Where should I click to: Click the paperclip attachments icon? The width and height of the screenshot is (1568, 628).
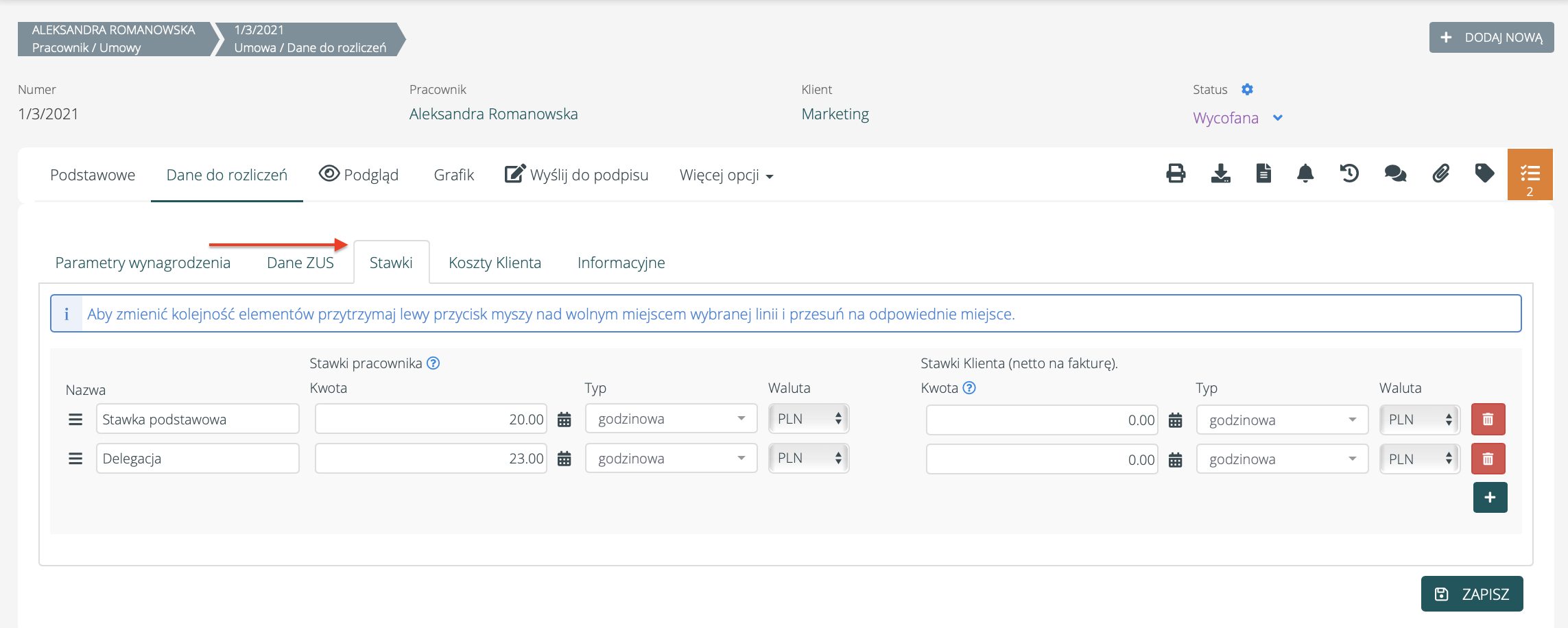1440,173
